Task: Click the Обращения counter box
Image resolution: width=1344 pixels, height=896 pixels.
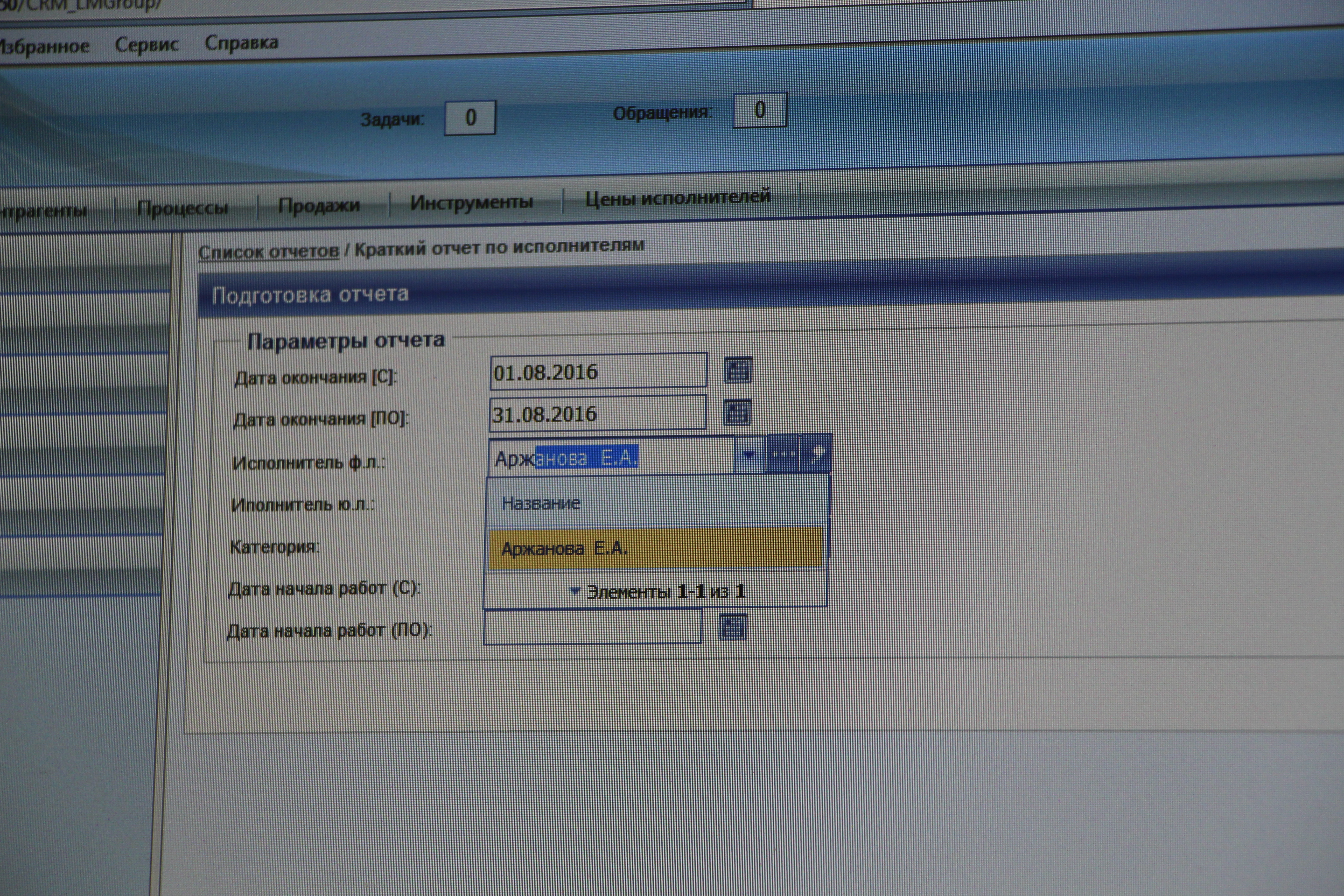Action: click(759, 110)
